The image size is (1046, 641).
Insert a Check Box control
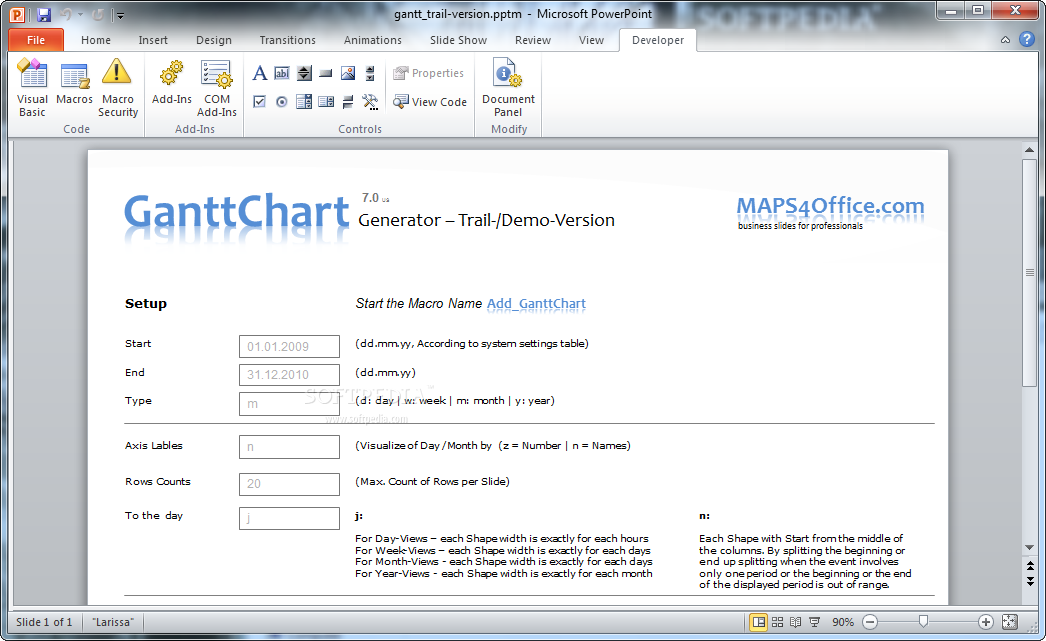[x=259, y=101]
